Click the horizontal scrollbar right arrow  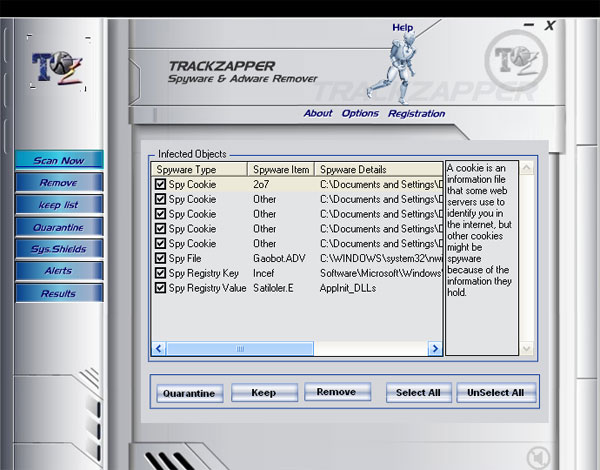435,349
